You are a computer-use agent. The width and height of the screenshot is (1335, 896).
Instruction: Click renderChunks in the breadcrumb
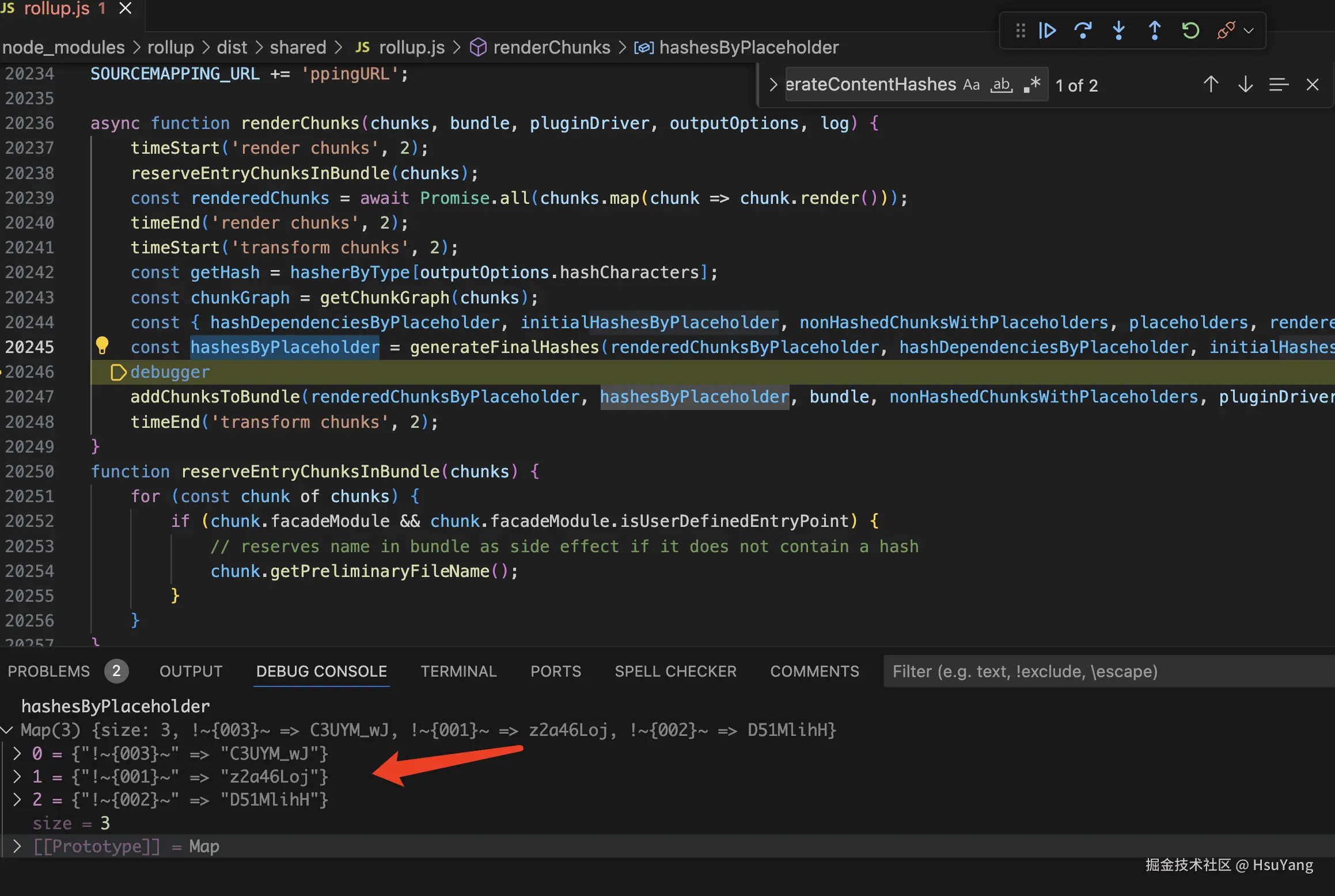click(x=551, y=47)
